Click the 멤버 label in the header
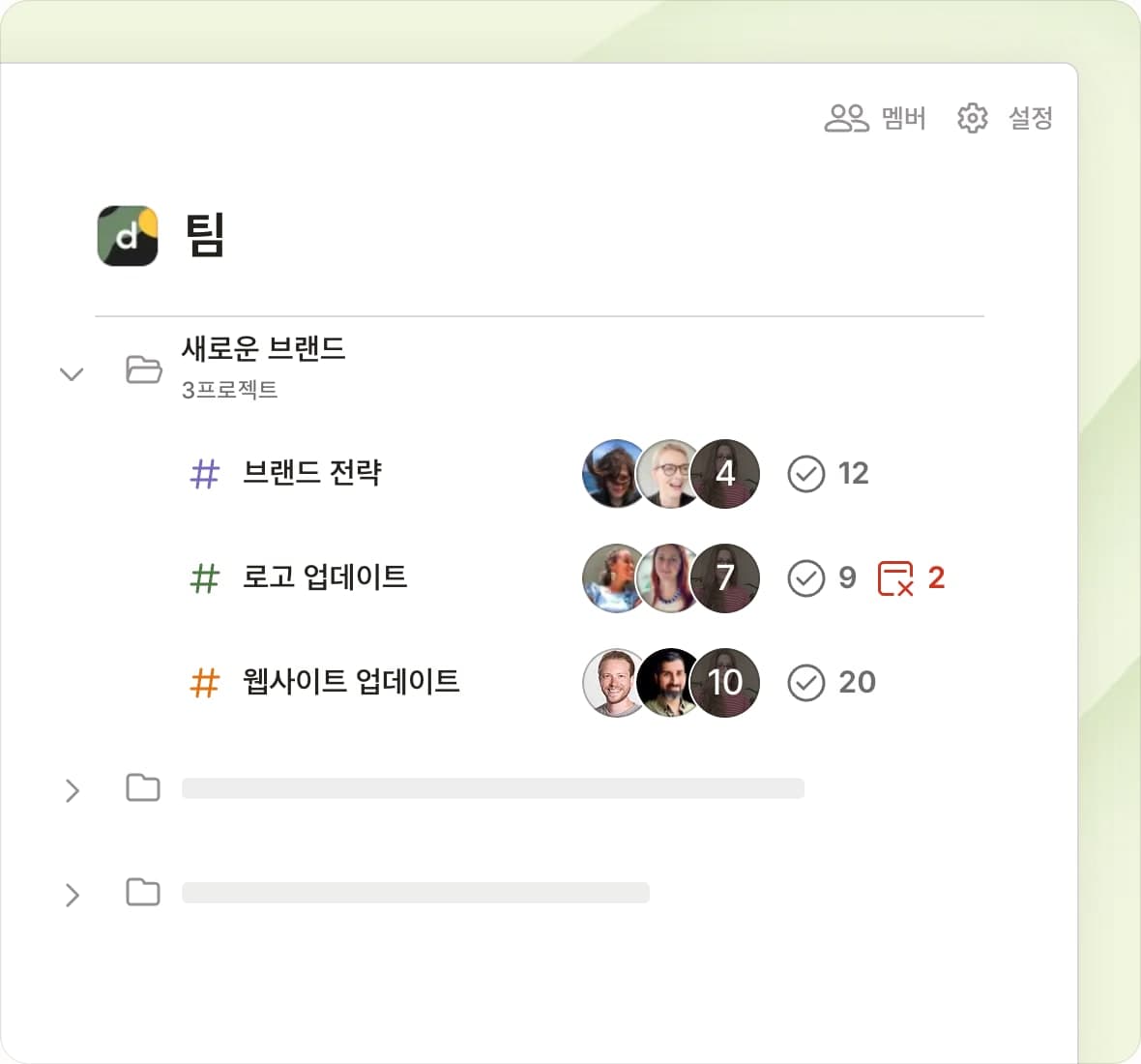This screenshot has height=1064, width=1141. pos(904,118)
